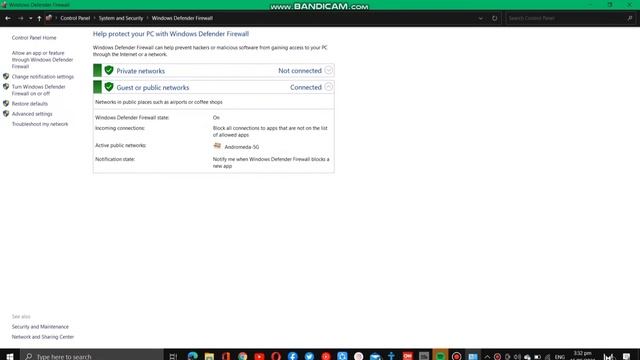Viewport: 640px width, 360px height.
Task: Expand the Private networks section chevron
Action: (x=329, y=70)
